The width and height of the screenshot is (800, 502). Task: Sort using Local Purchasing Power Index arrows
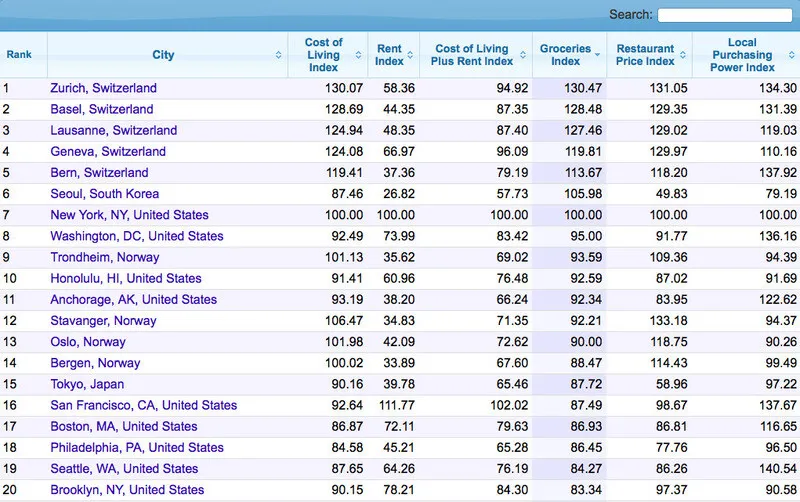(789, 55)
